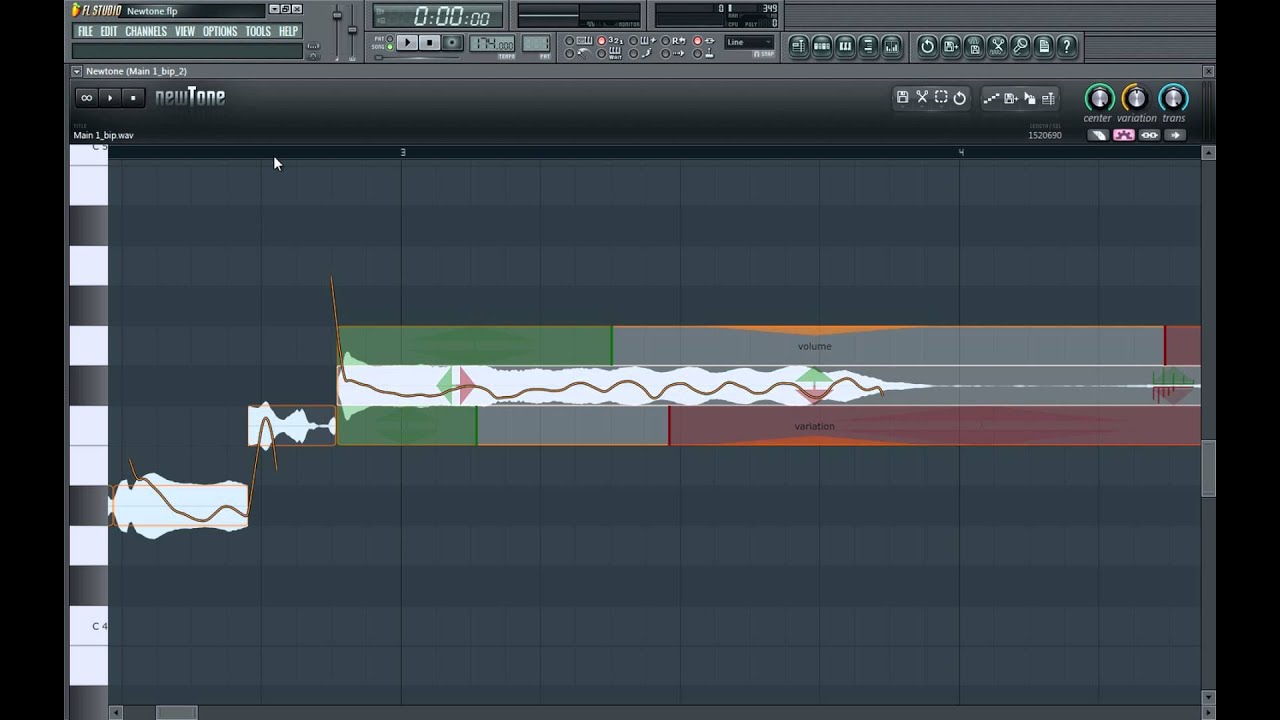Image resolution: width=1280 pixels, height=720 pixels.
Task: Click the variation knob
Action: pyautogui.click(x=1136, y=98)
